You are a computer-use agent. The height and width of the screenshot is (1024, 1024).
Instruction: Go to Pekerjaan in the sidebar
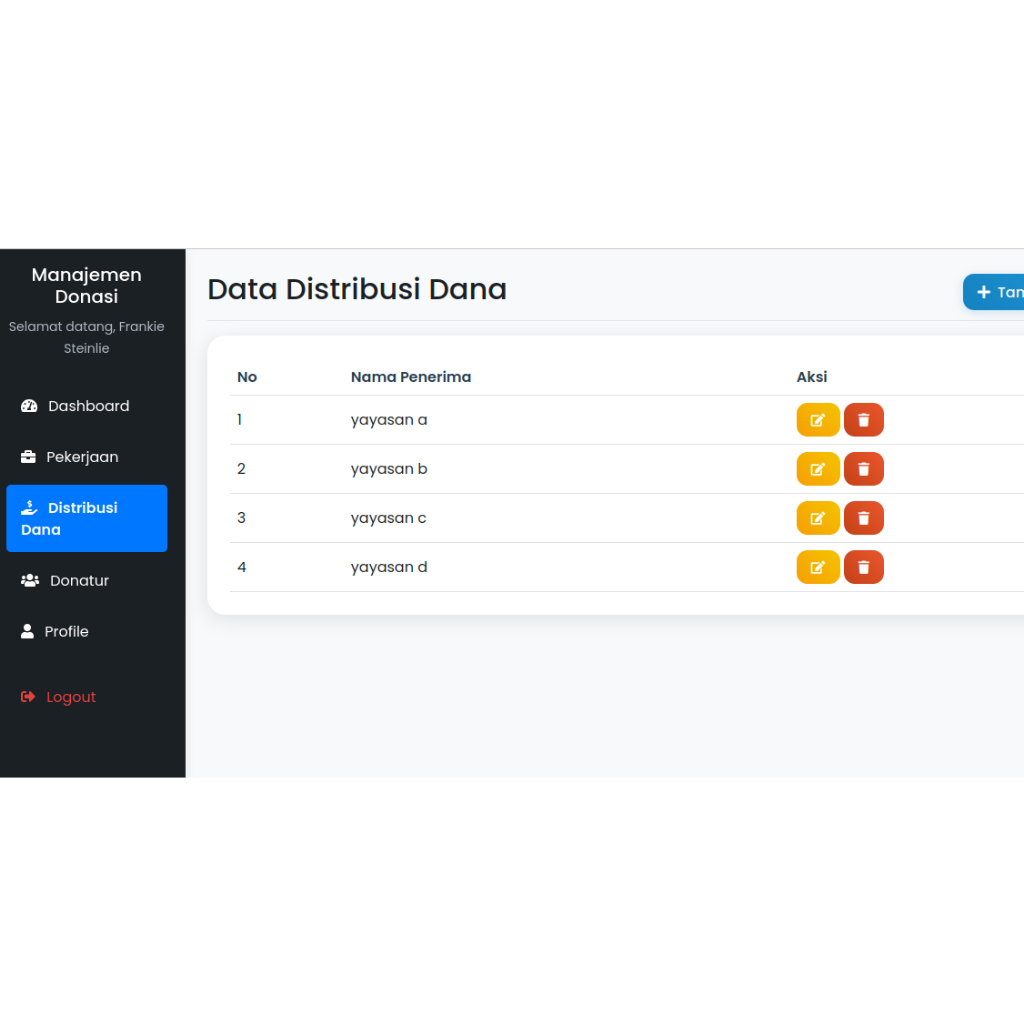tap(82, 457)
